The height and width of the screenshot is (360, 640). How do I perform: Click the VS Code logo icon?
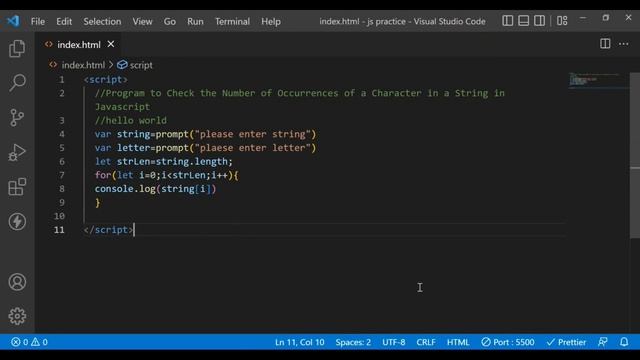[13, 21]
